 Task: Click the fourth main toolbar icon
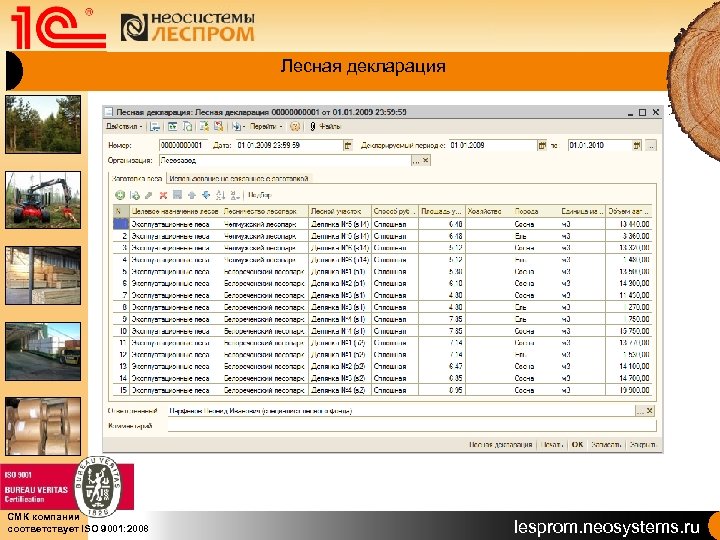point(204,126)
